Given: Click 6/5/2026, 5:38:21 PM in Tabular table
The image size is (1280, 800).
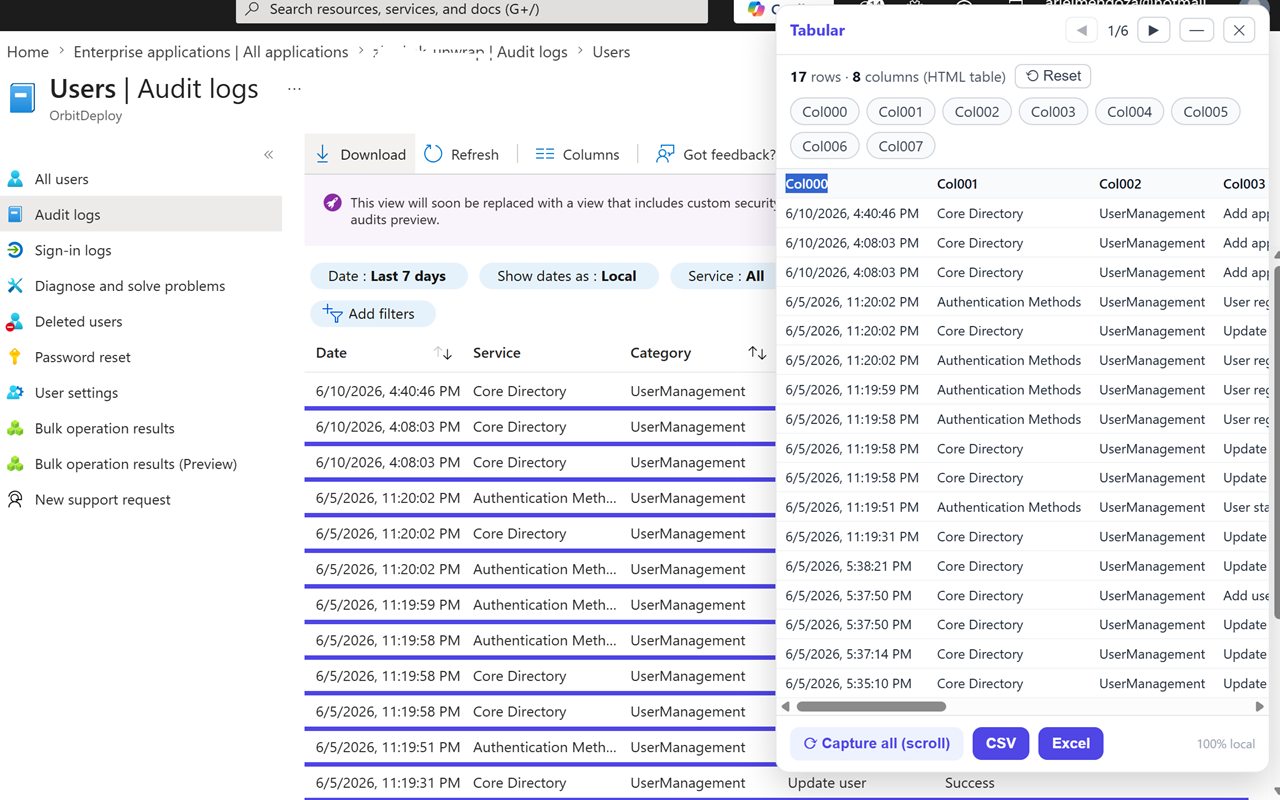Looking at the screenshot, I should [848, 566].
